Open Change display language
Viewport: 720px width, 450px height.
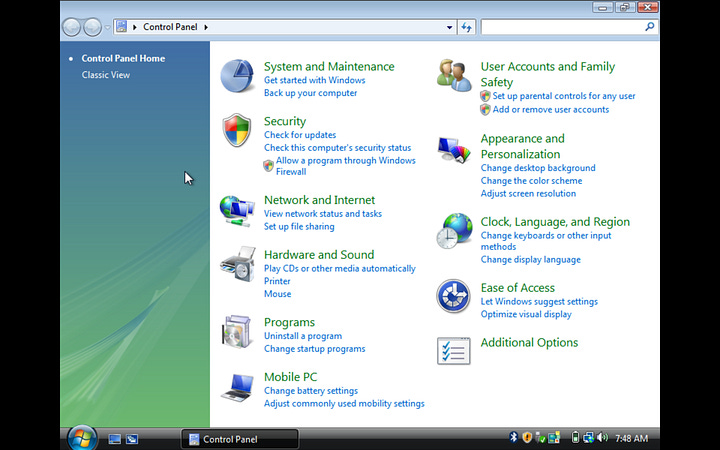click(530, 260)
